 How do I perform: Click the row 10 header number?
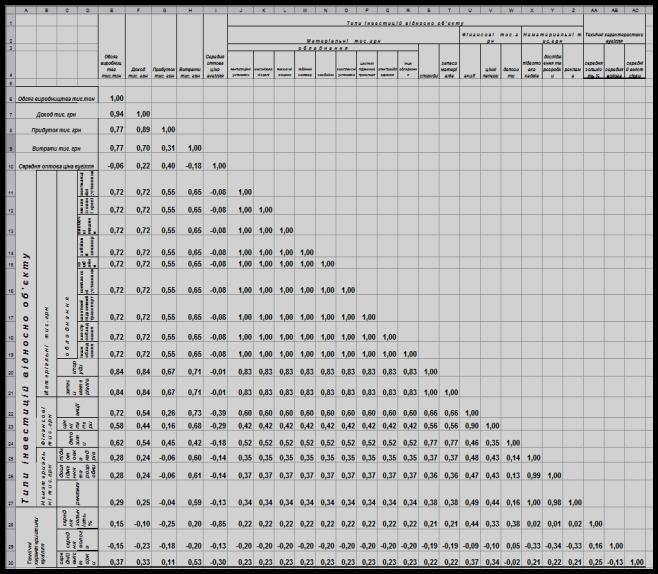pos(10,162)
